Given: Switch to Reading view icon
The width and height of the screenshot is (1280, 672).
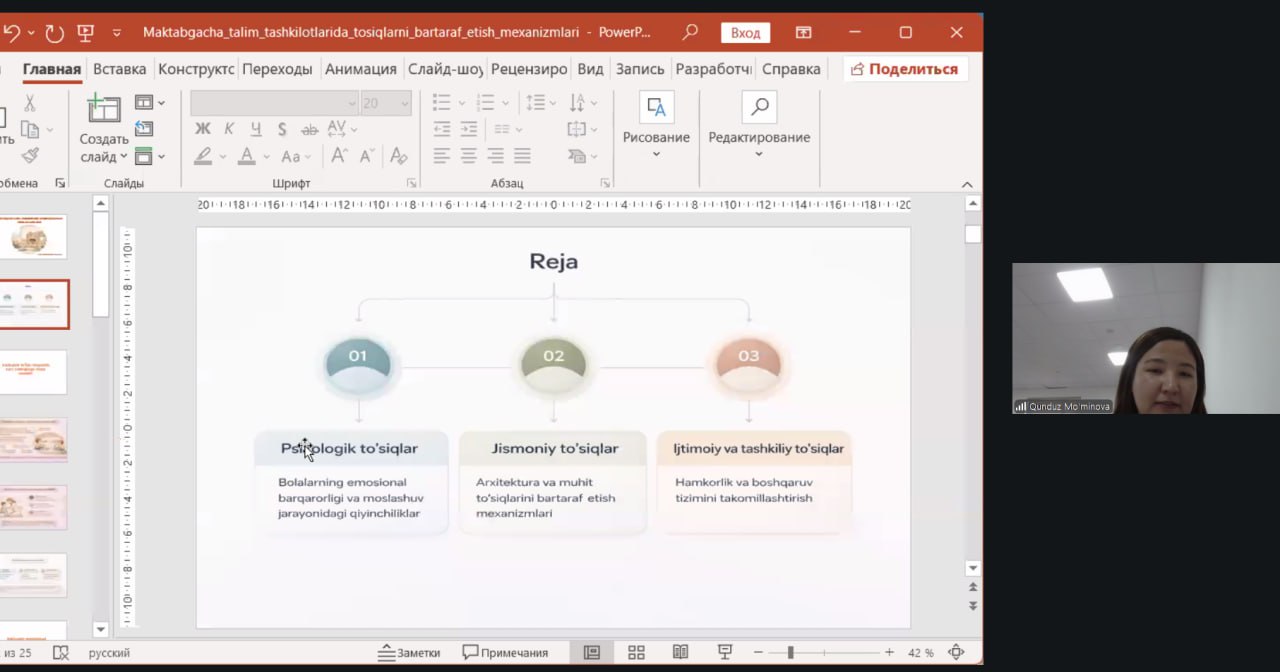Looking at the screenshot, I should tap(681, 653).
